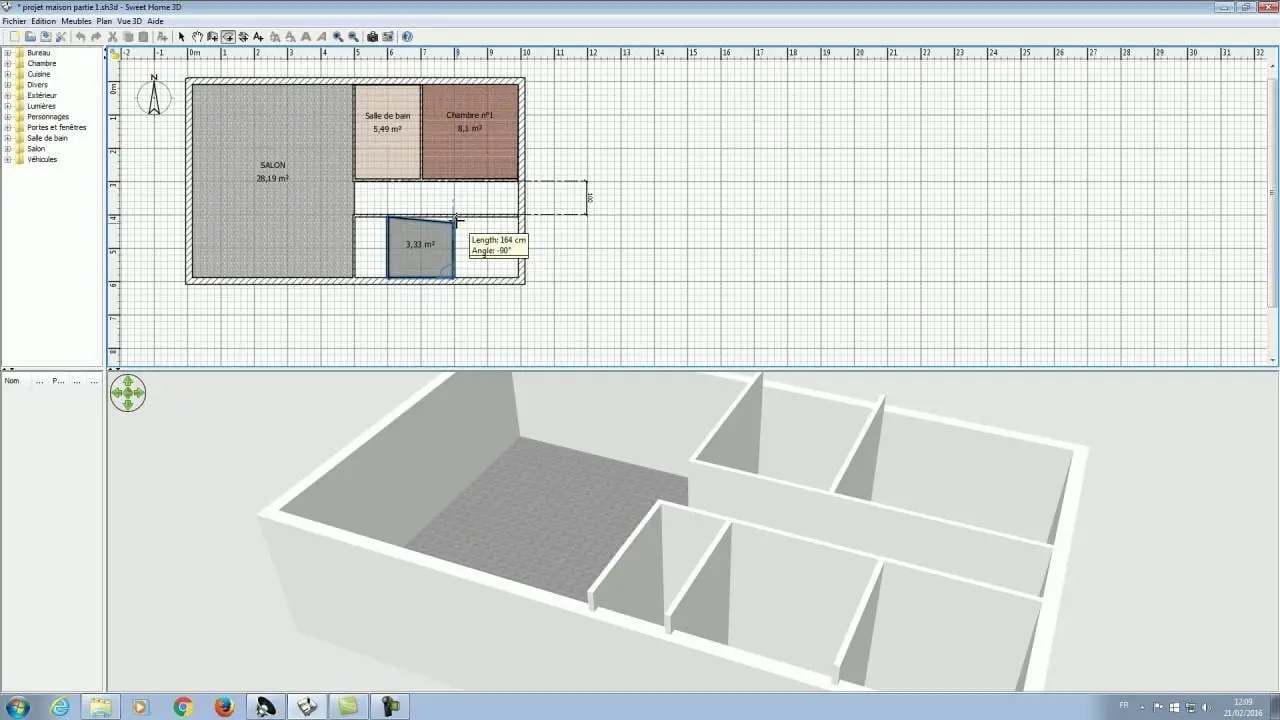The height and width of the screenshot is (720, 1280).
Task: Launch Firefox from the taskbar
Action: pos(224,707)
